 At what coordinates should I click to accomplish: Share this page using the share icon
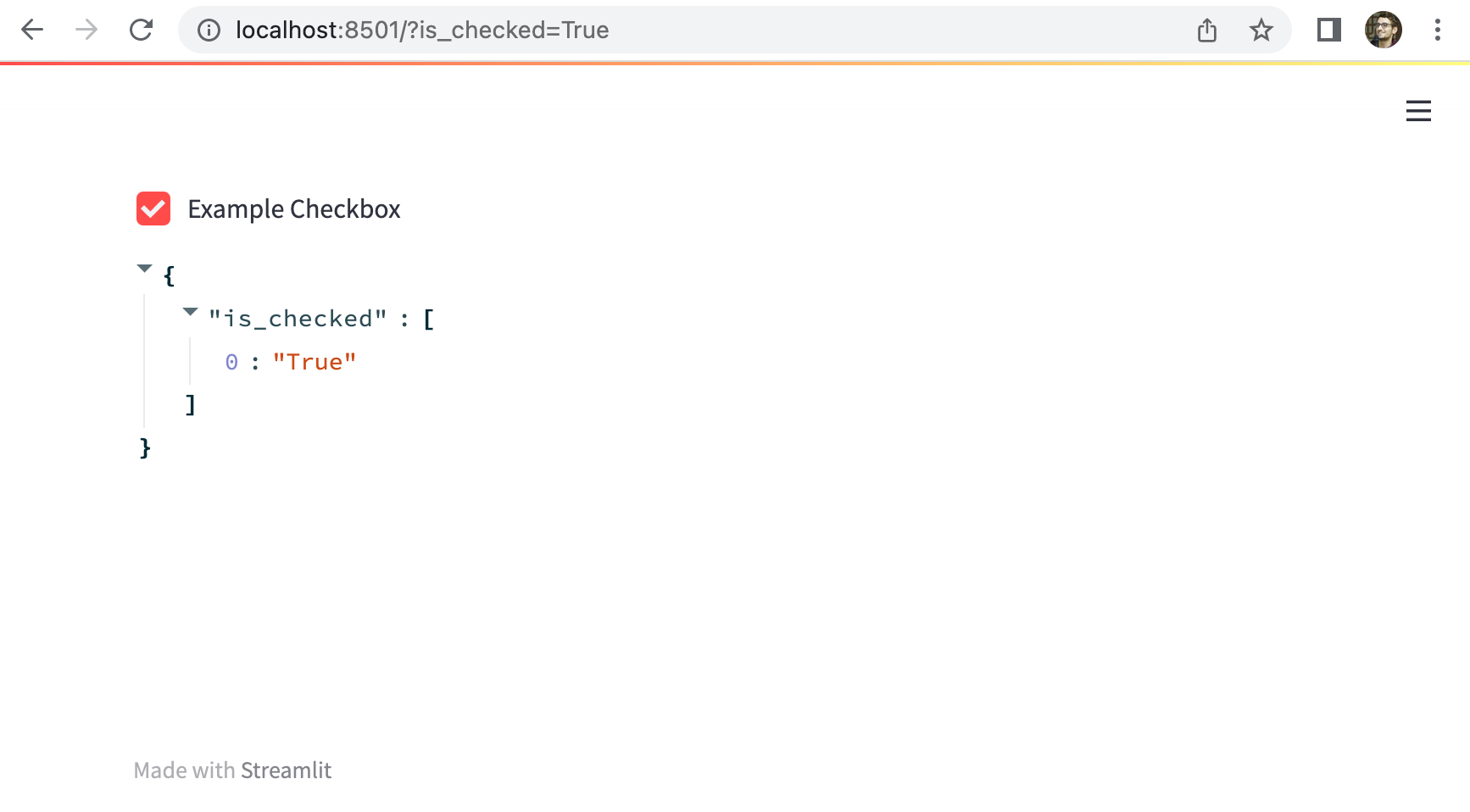tap(1207, 31)
